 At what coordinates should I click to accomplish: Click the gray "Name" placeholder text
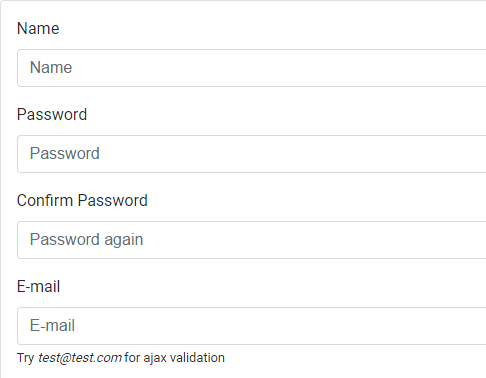click(x=51, y=67)
